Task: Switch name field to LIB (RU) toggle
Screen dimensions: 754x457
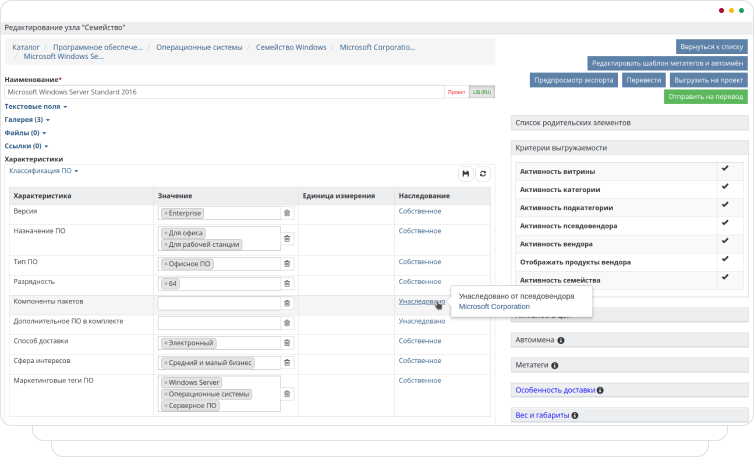Action: pyautogui.click(x=482, y=92)
